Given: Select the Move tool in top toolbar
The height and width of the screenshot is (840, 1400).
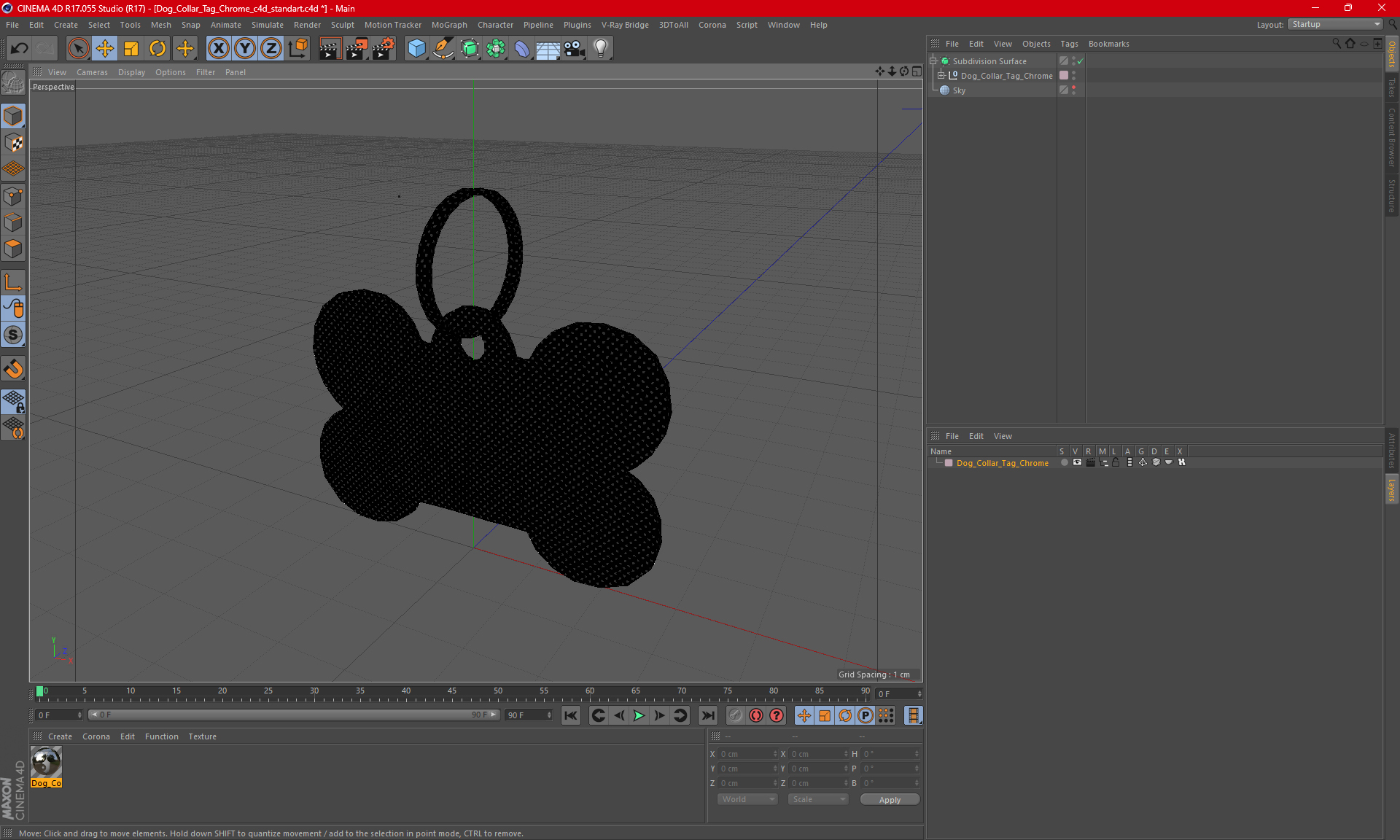Looking at the screenshot, I should pyautogui.click(x=105, y=49).
